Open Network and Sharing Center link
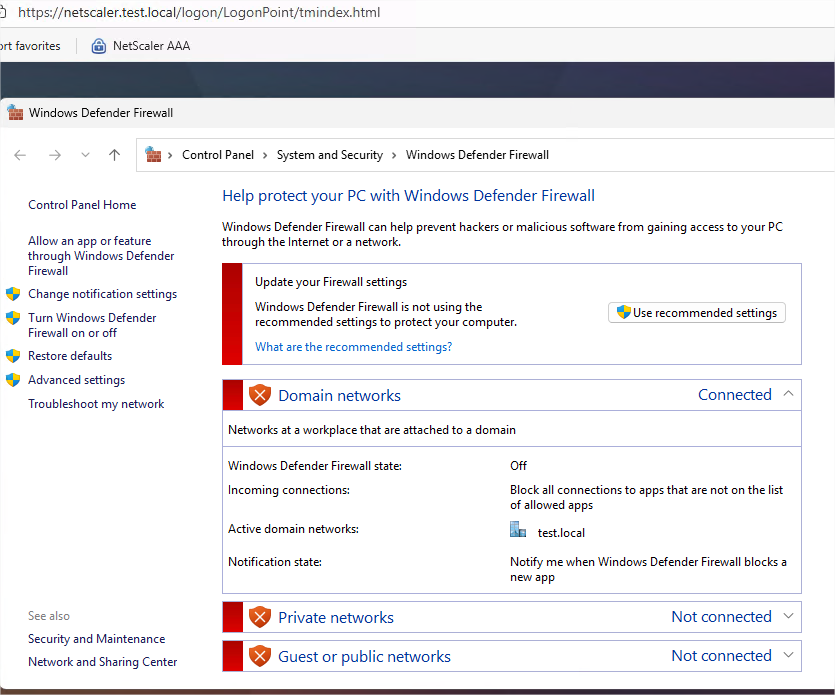Image resolution: width=835 pixels, height=695 pixels. tap(102, 662)
